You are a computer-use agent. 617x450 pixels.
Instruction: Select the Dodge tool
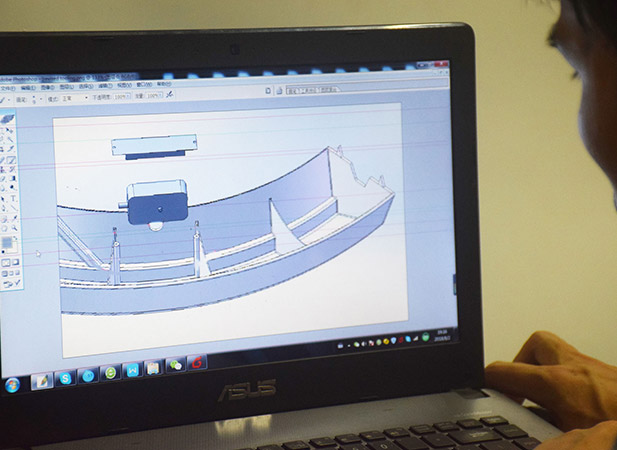click(13, 188)
